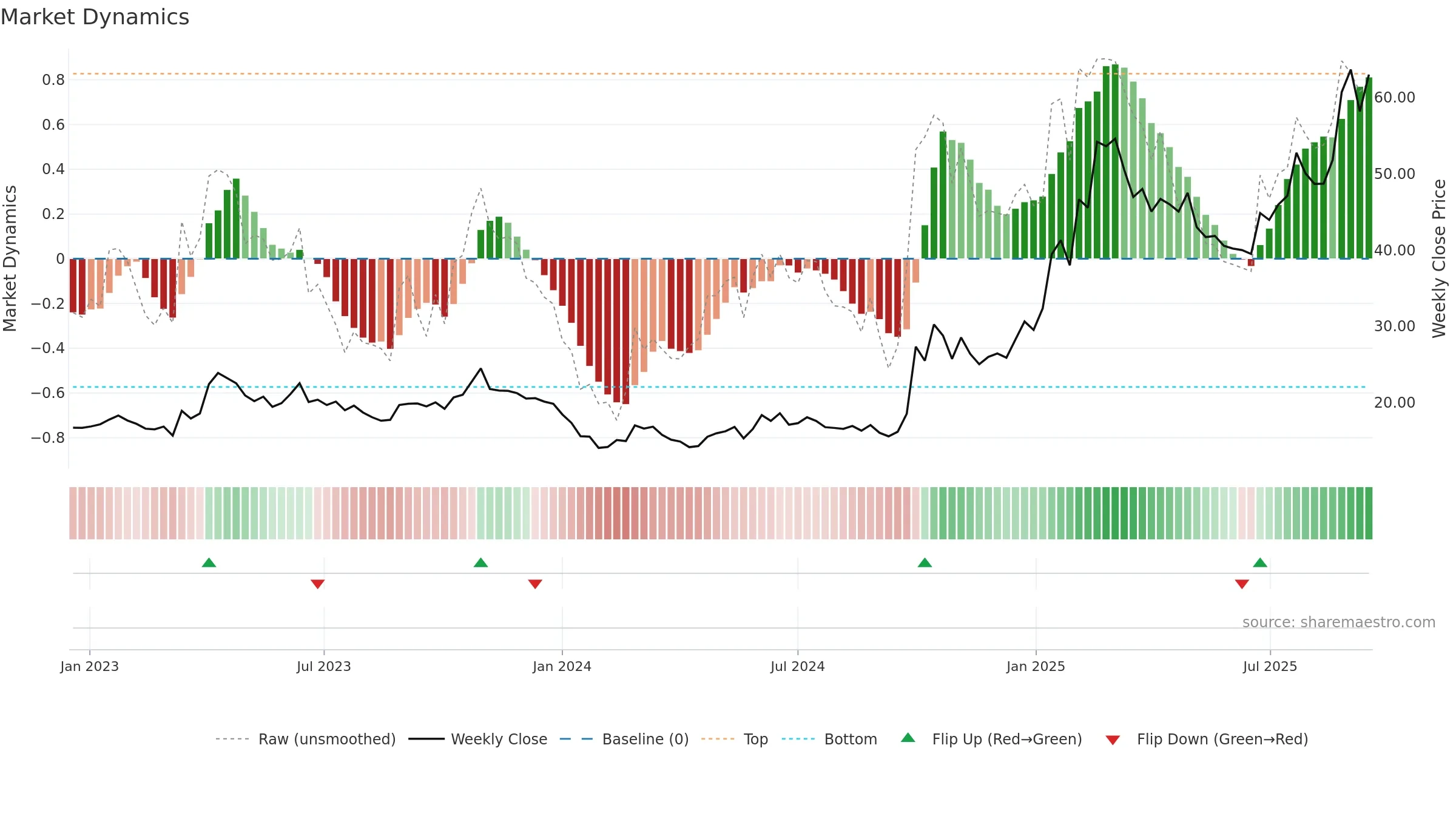
Task: Toggle the Weekly Close legend entry
Action: (x=477, y=739)
